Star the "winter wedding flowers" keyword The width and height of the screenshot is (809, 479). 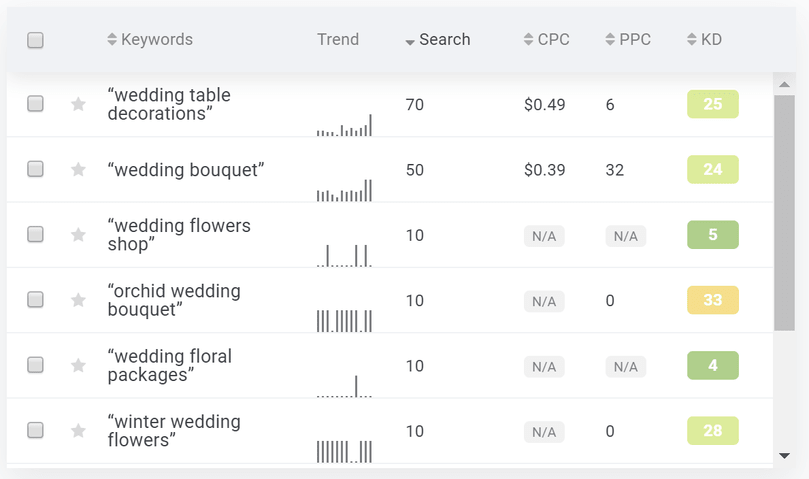coord(78,430)
